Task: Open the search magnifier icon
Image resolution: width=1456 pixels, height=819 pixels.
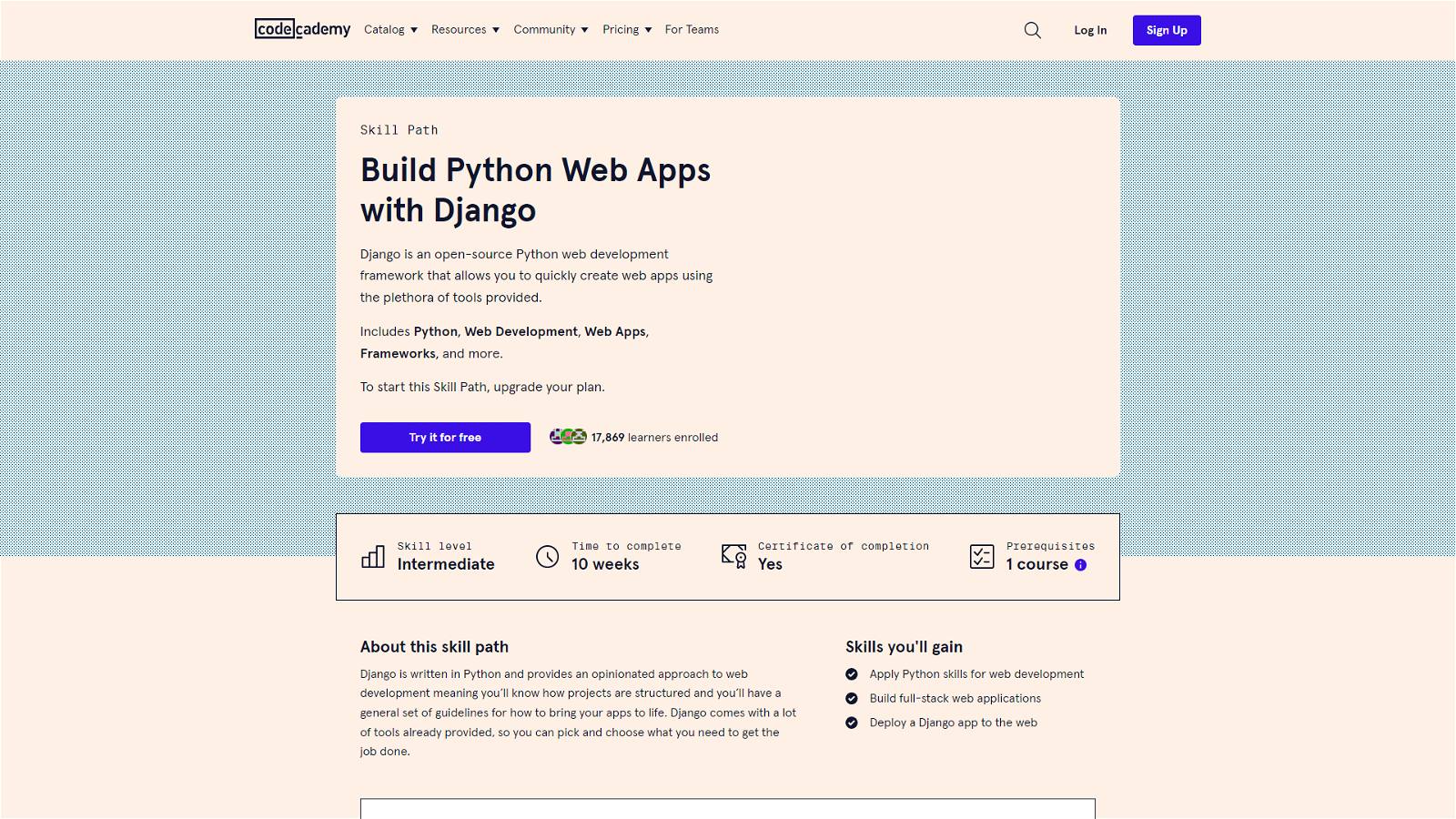Action: pyautogui.click(x=1032, y=30)
